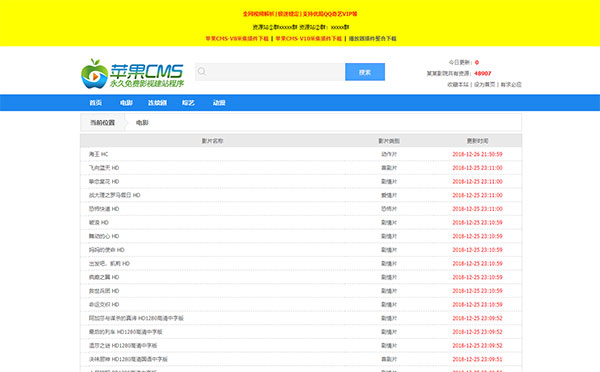Click the 收藏本站 link
Screen dimensions: 600x372
click(458, 85)
